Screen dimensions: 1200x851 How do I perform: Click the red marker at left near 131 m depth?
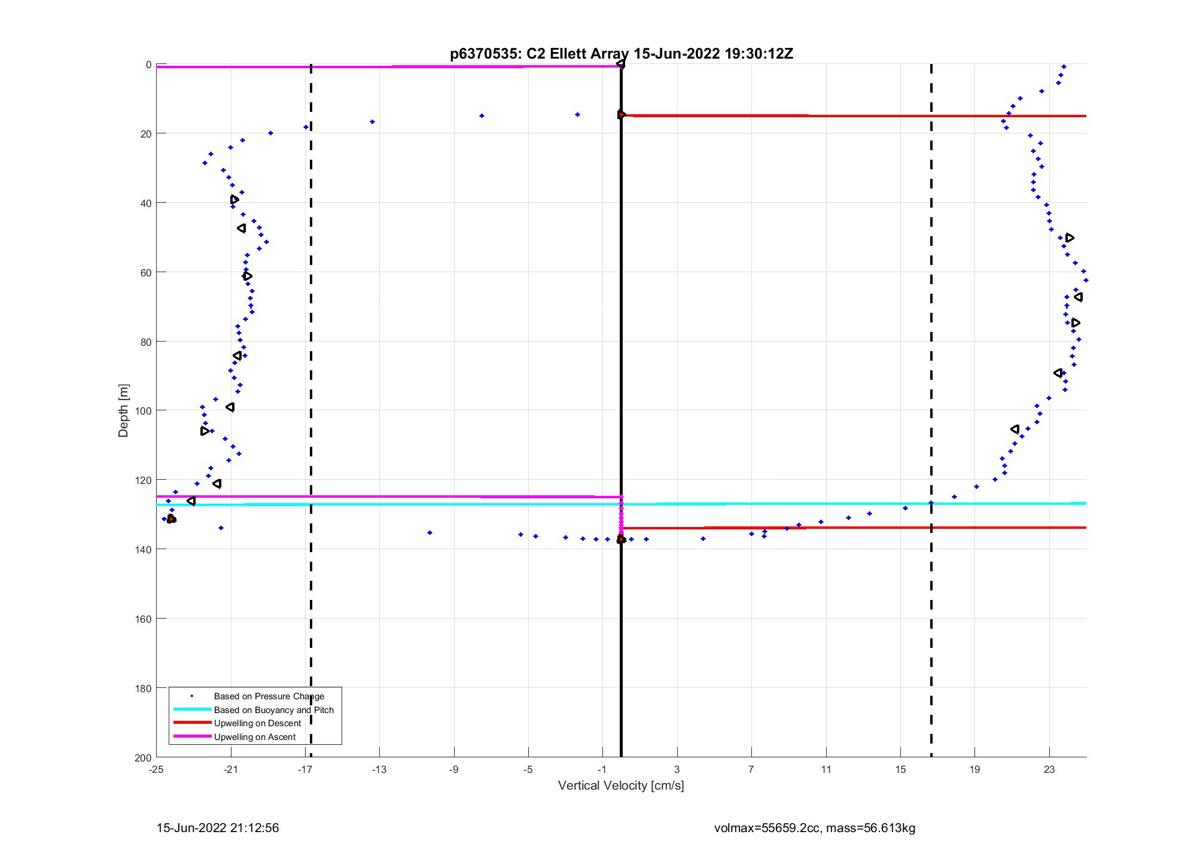(x=171, y=519)
